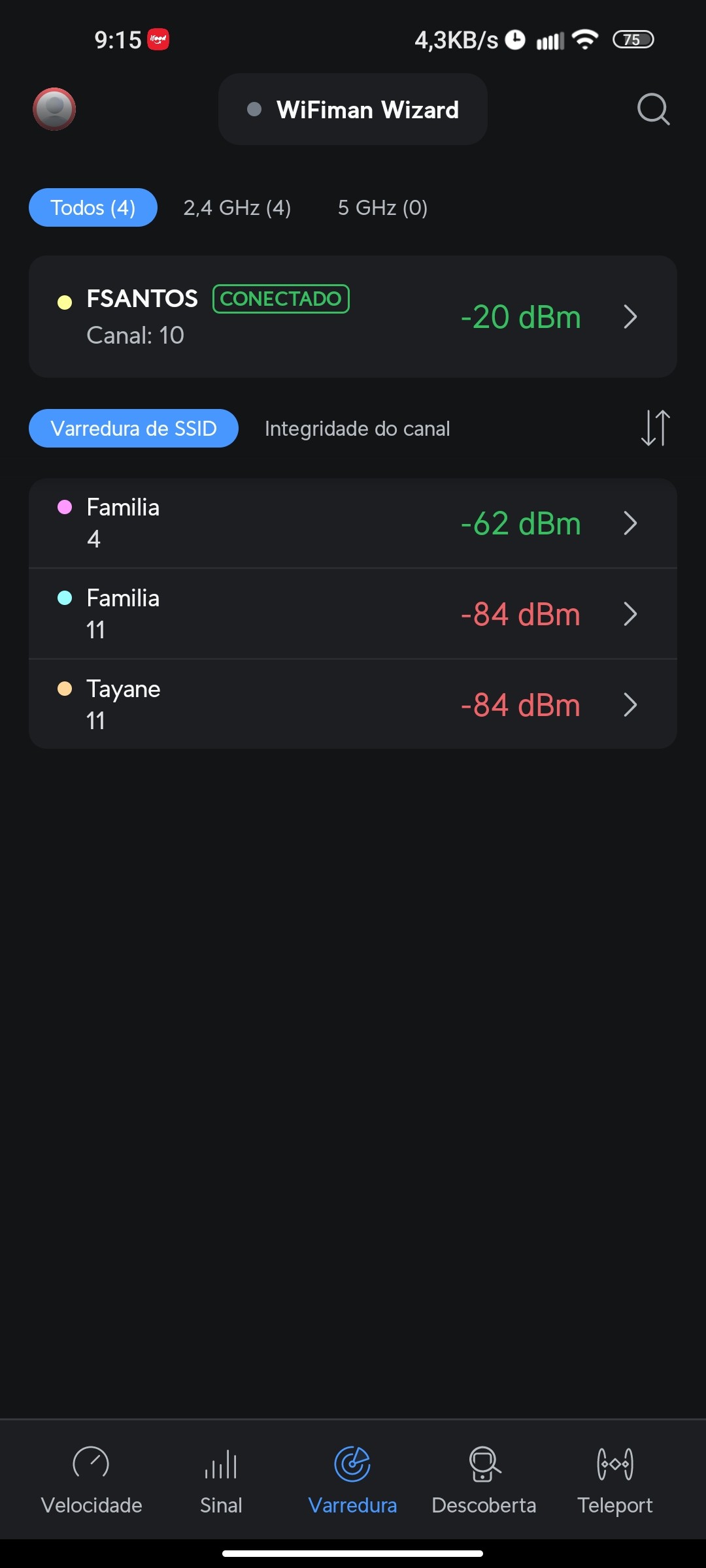Open the user profile avatar
706x1568 pixels.
point(54,109)
